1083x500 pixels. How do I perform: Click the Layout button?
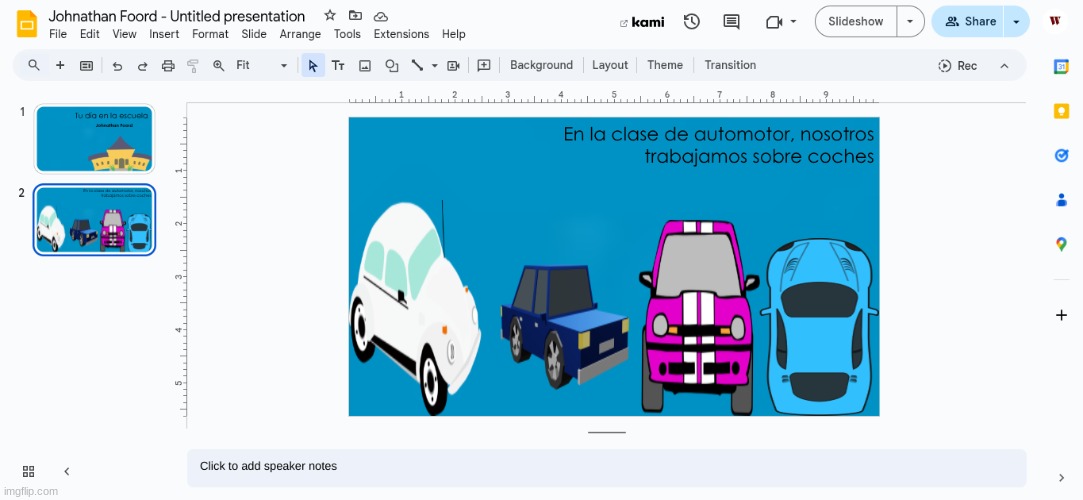(610, 65)
